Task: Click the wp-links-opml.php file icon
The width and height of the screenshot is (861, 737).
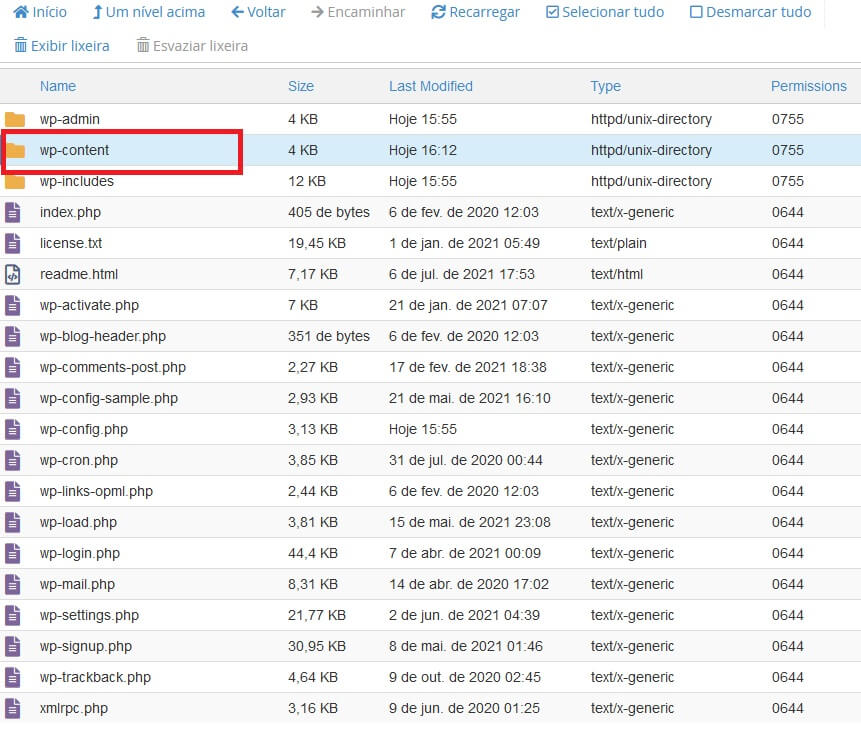Action: (13, 492)
